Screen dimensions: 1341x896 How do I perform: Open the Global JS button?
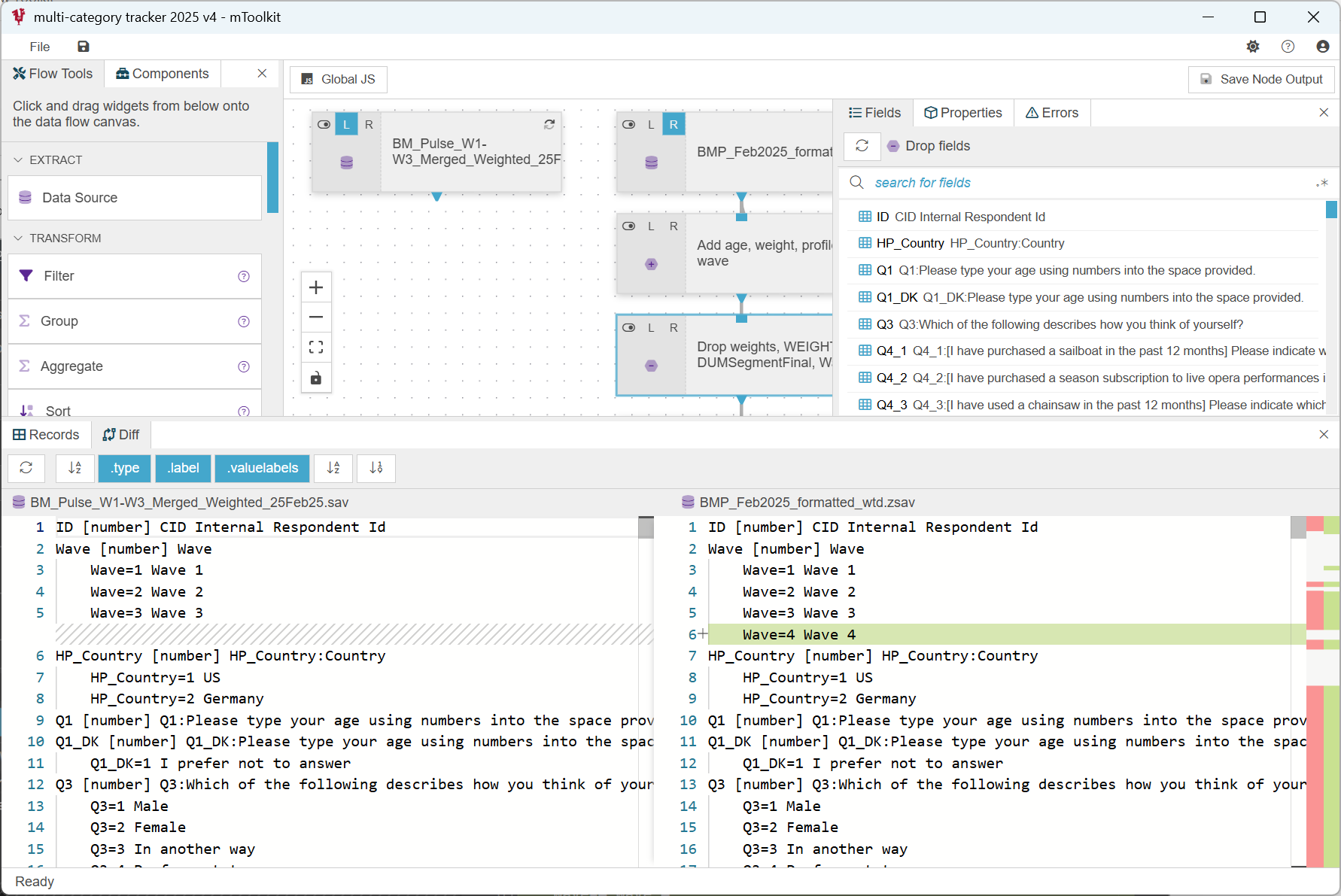pyautogui.click(x=339, y=79)
